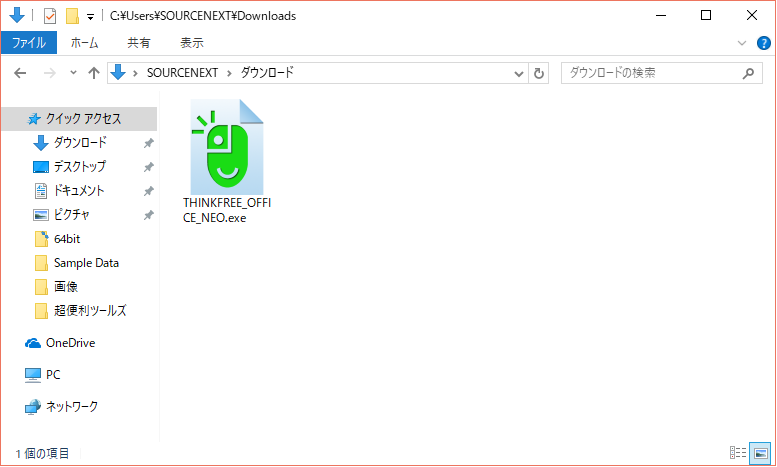Viewport: 777px width, 467px height.
Task: Switch to the ホーム ribbon tab
Action: (84, 43)
